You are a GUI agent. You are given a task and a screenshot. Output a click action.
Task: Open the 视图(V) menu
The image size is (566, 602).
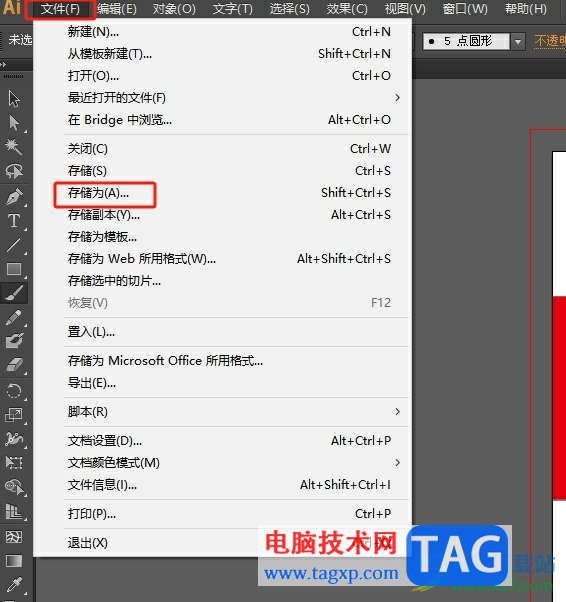405,8
